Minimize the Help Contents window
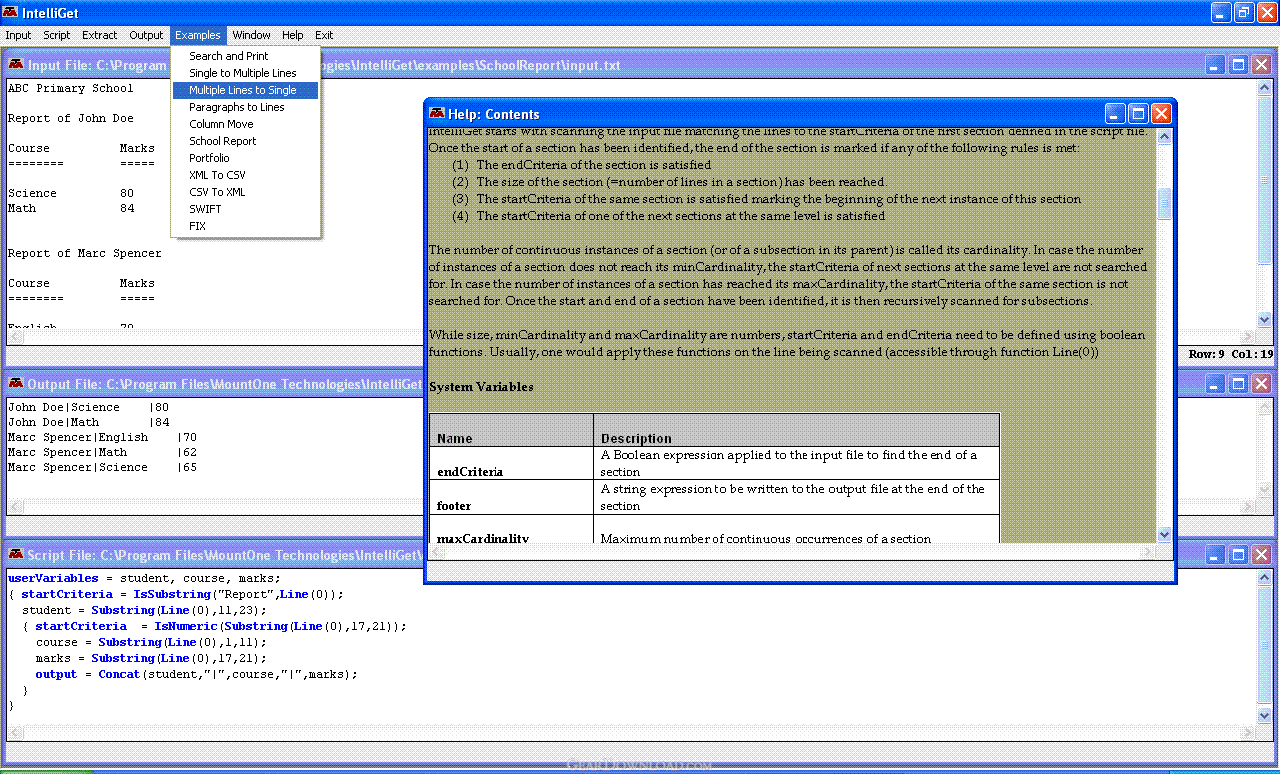 (x=1116, y=114)
